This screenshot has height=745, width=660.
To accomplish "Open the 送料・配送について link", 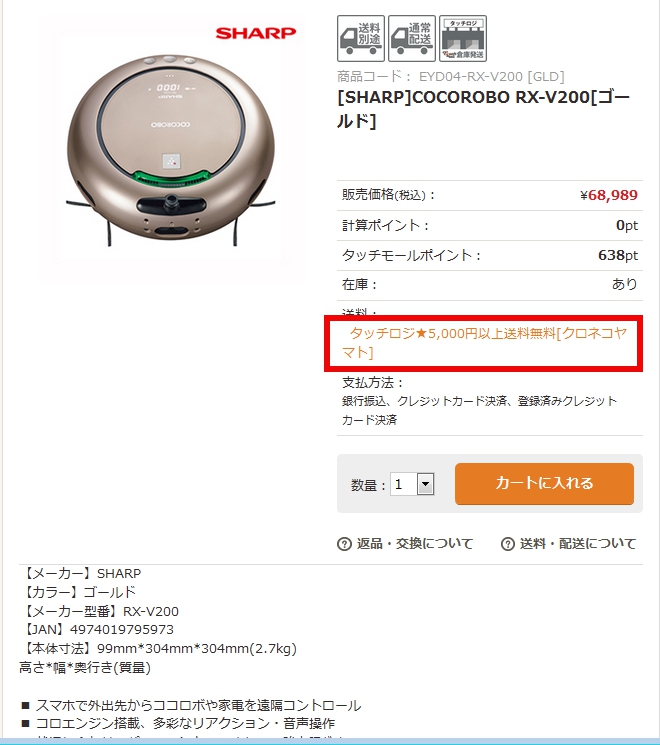I will (x=578, y=544).
